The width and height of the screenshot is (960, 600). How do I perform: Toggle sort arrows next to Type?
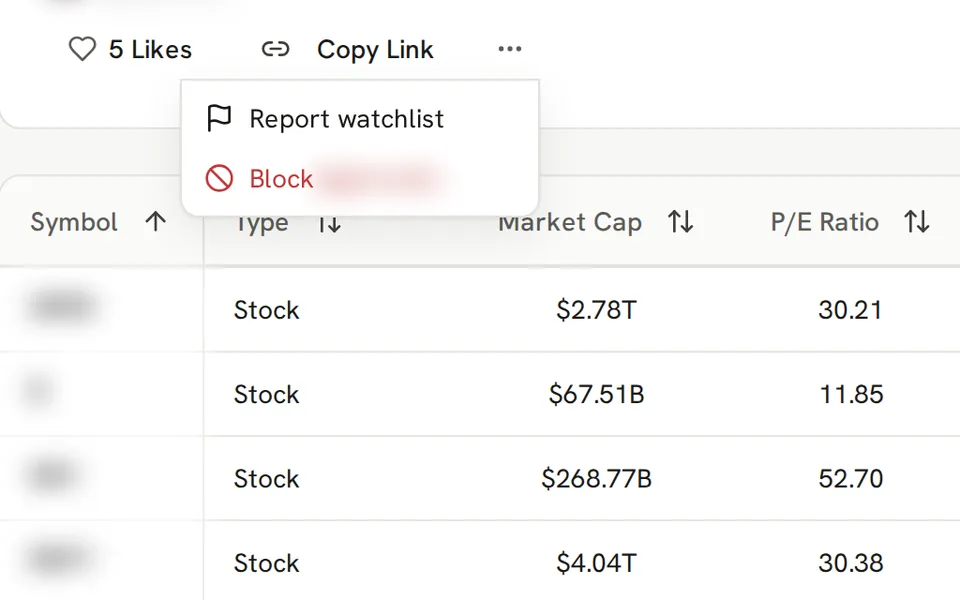pos(329,224)
